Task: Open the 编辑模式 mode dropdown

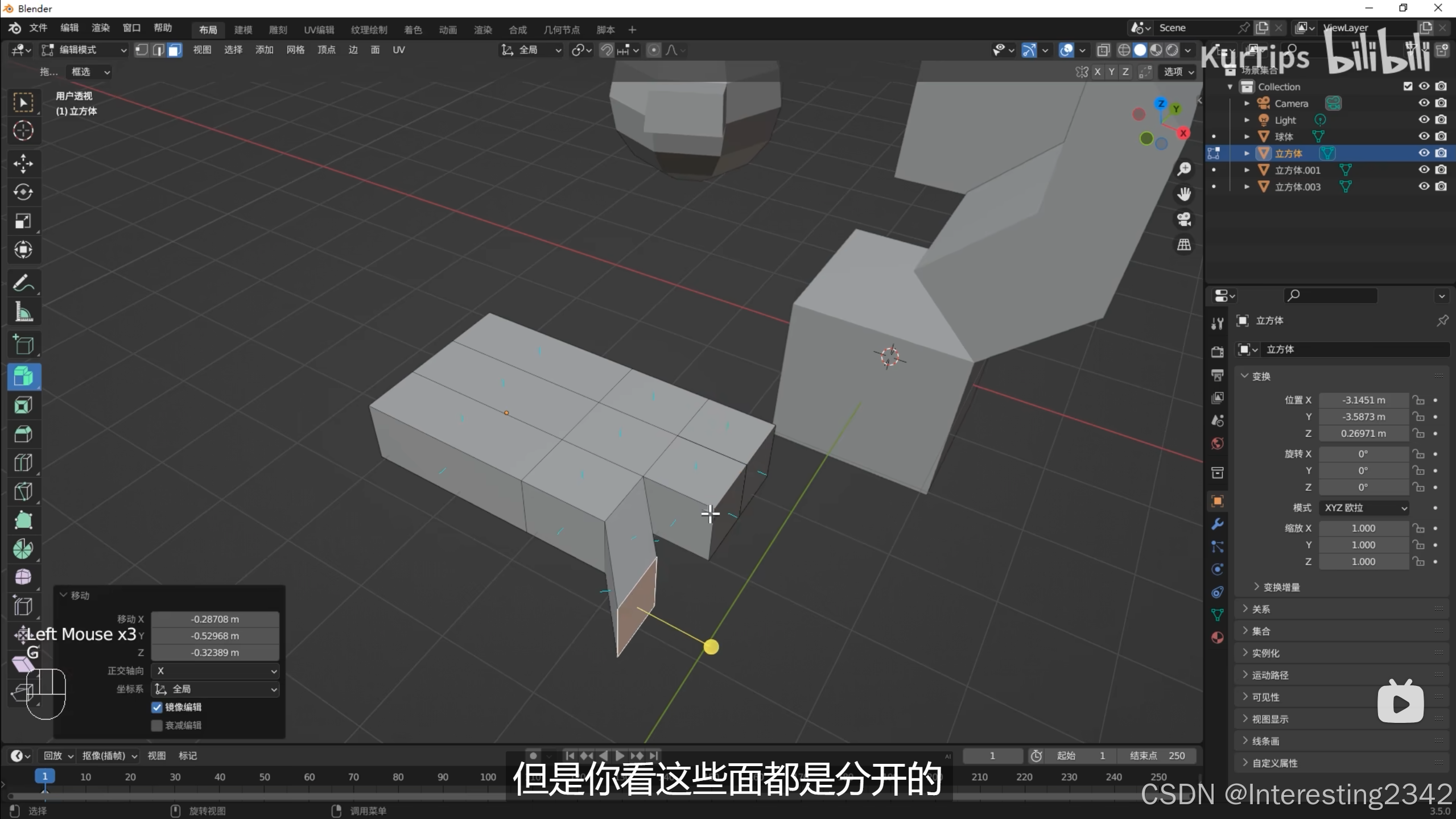Action: pos(84,50)
